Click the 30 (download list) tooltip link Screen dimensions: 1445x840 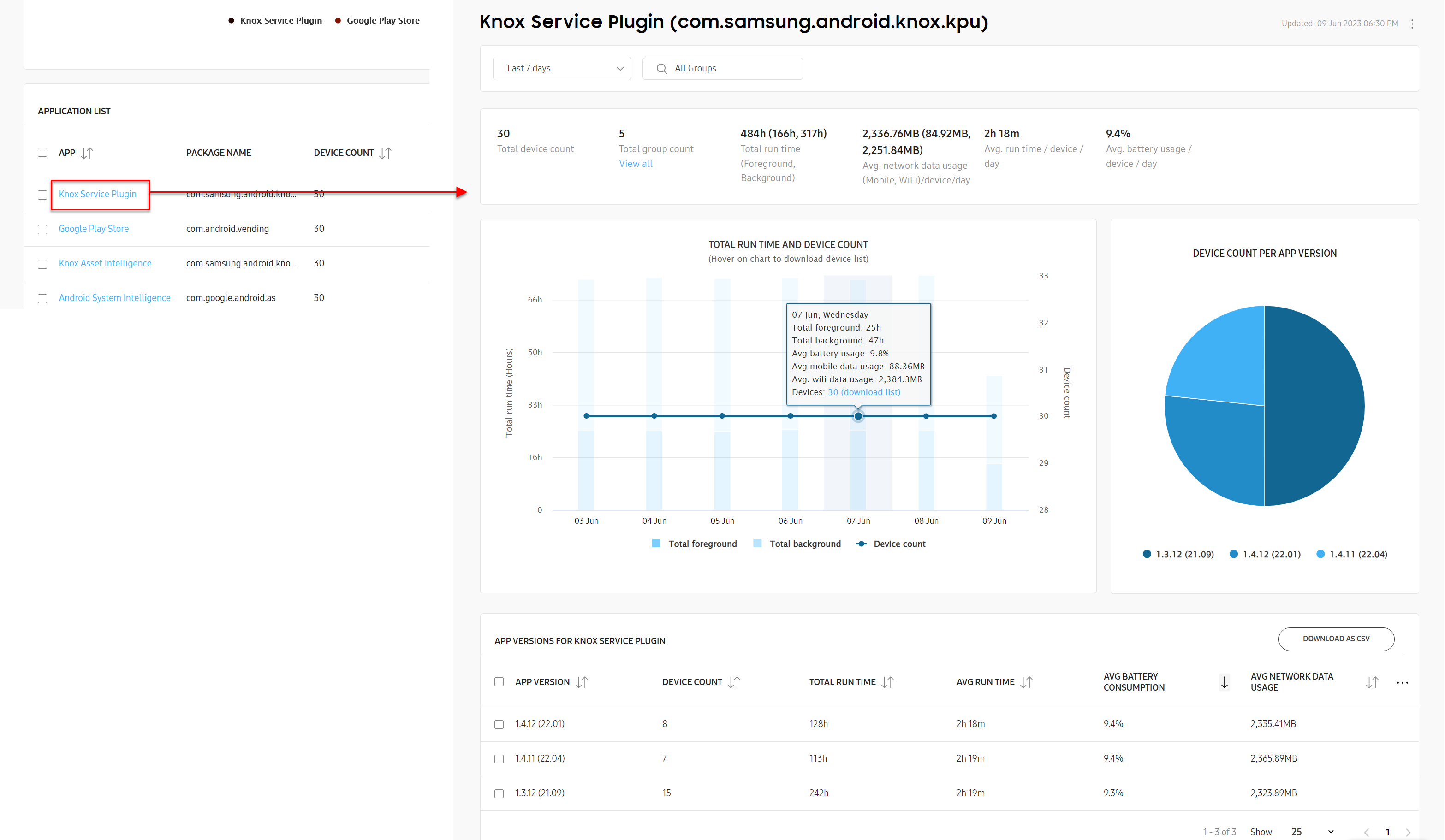[863, 392]
